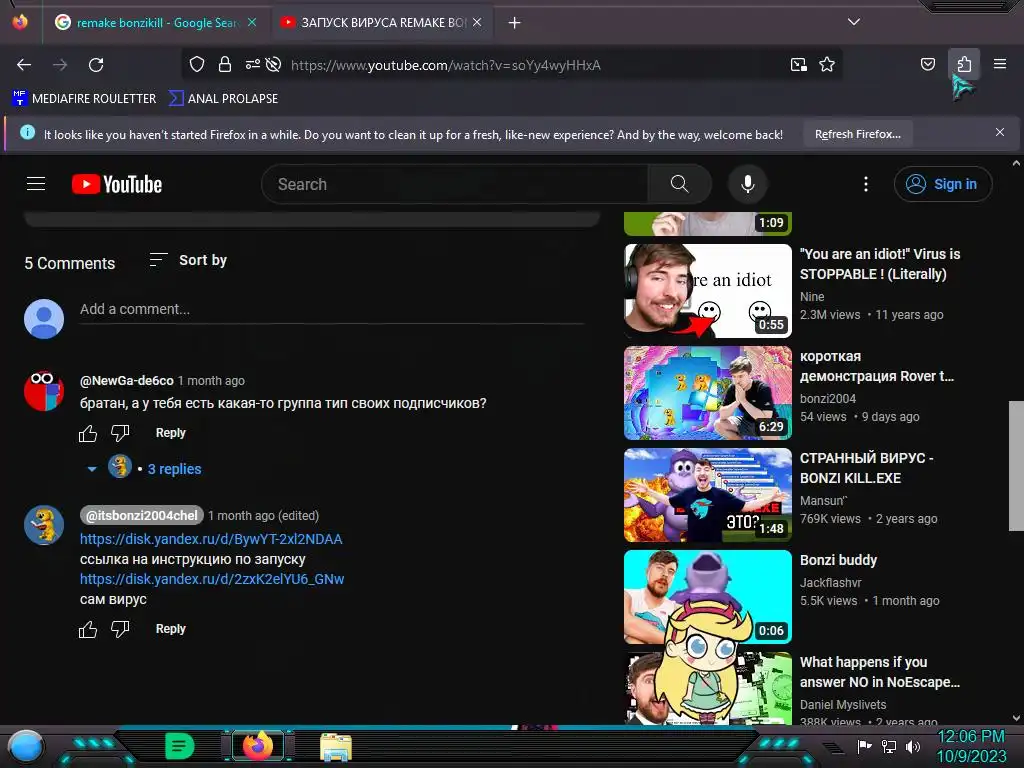Bookmark this page with the star icon
The height and width of the screenshot is (768, 1024).
point(827,65)
